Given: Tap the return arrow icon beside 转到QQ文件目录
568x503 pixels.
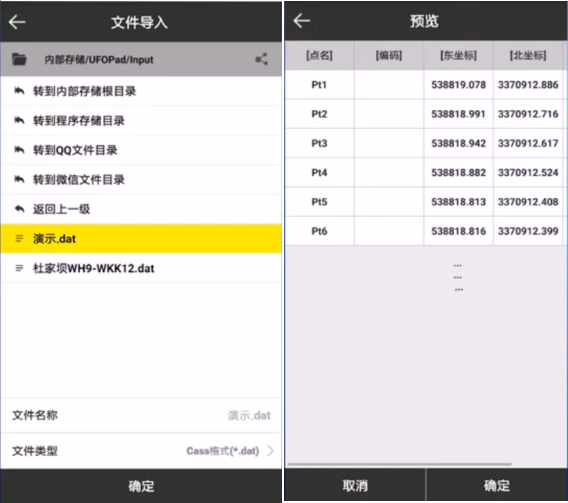Looking at the screenshot, I should click(x=19, y=150).
